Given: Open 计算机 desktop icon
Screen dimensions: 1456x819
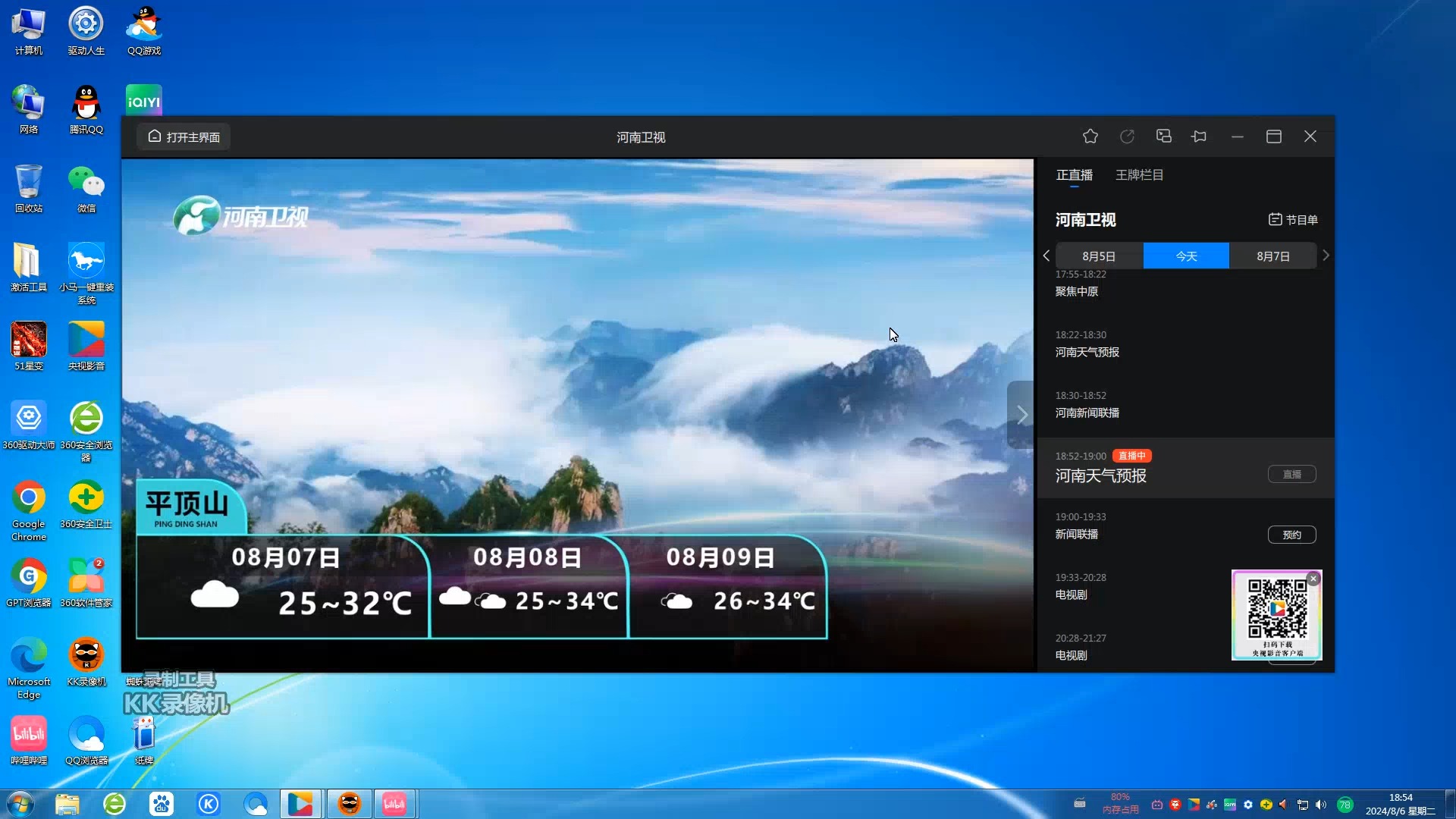Looking at the screenshot, I should point(28,32).
